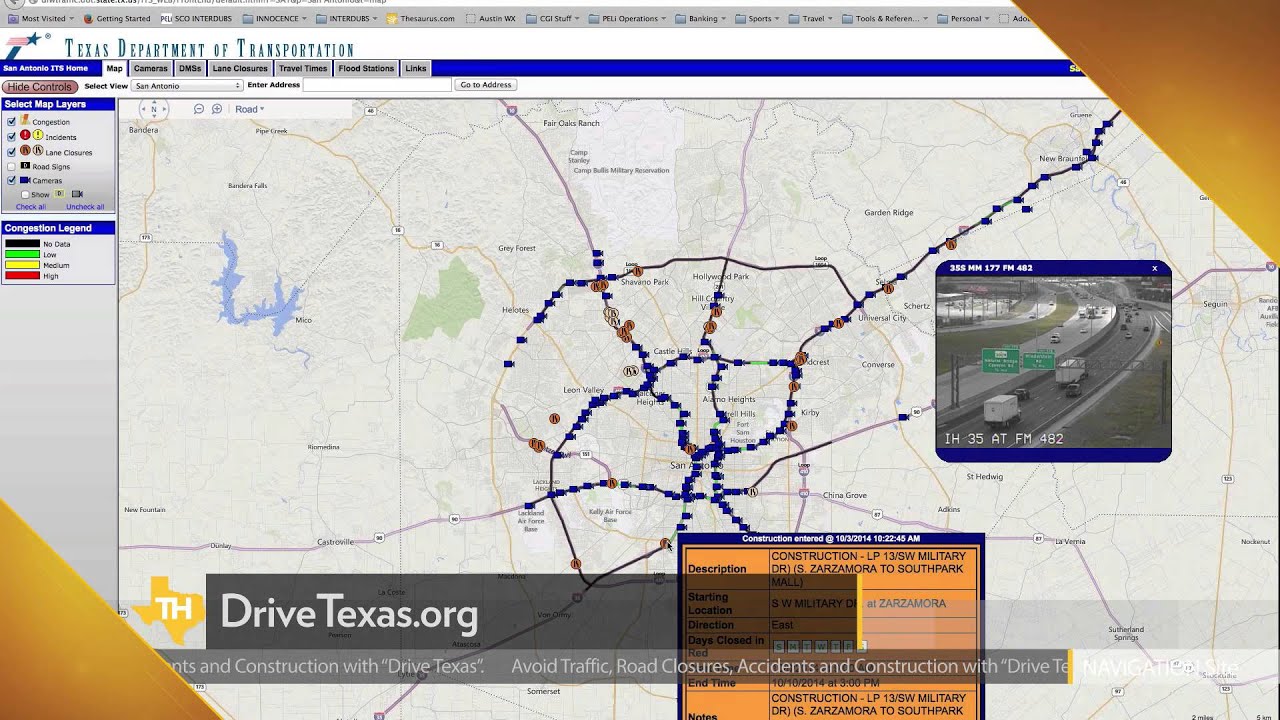Image resolution: width=1280 pixels, height=720 pixels.
Task: Click the Congestion layer icon
Action: tap(25, 120)
